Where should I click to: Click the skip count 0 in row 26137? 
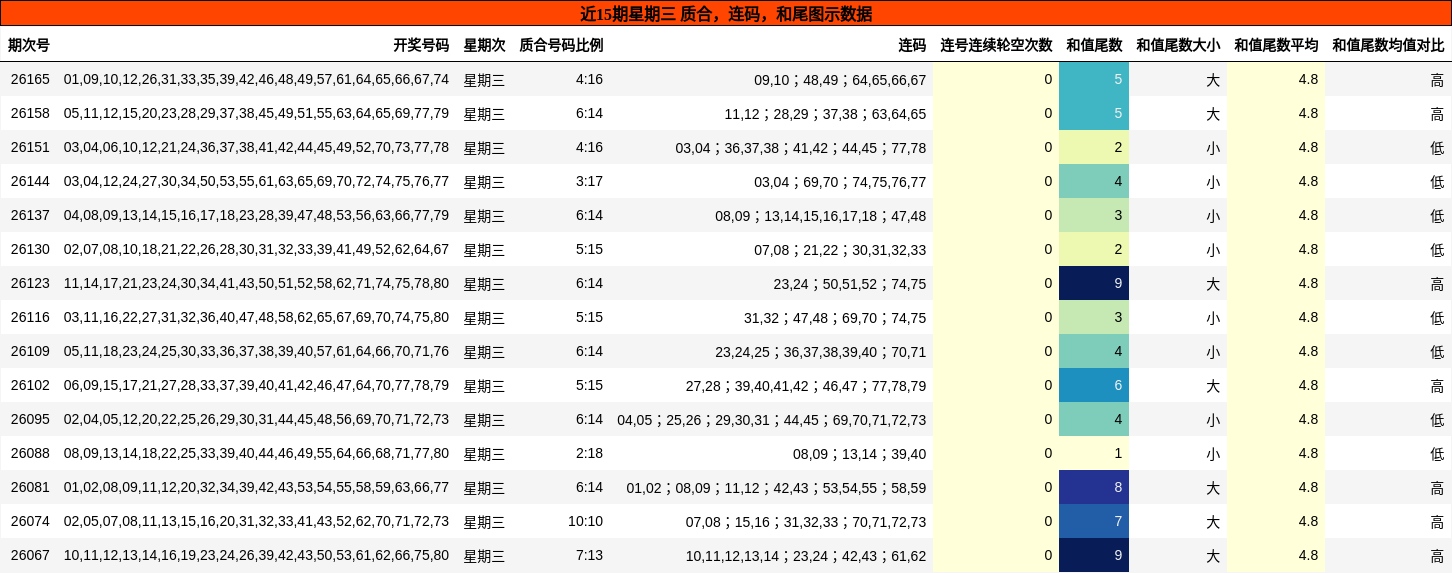point(1048,215)
